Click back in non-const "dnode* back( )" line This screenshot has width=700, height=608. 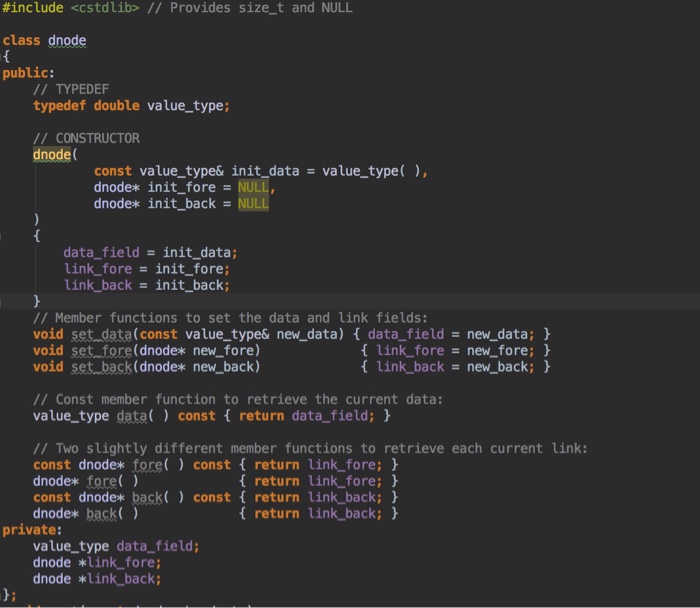(x=101, y=514)
